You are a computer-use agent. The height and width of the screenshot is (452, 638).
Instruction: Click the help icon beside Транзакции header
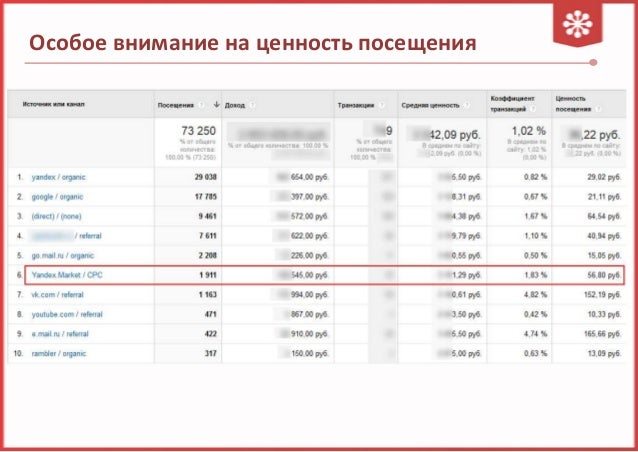pos(382,105)
